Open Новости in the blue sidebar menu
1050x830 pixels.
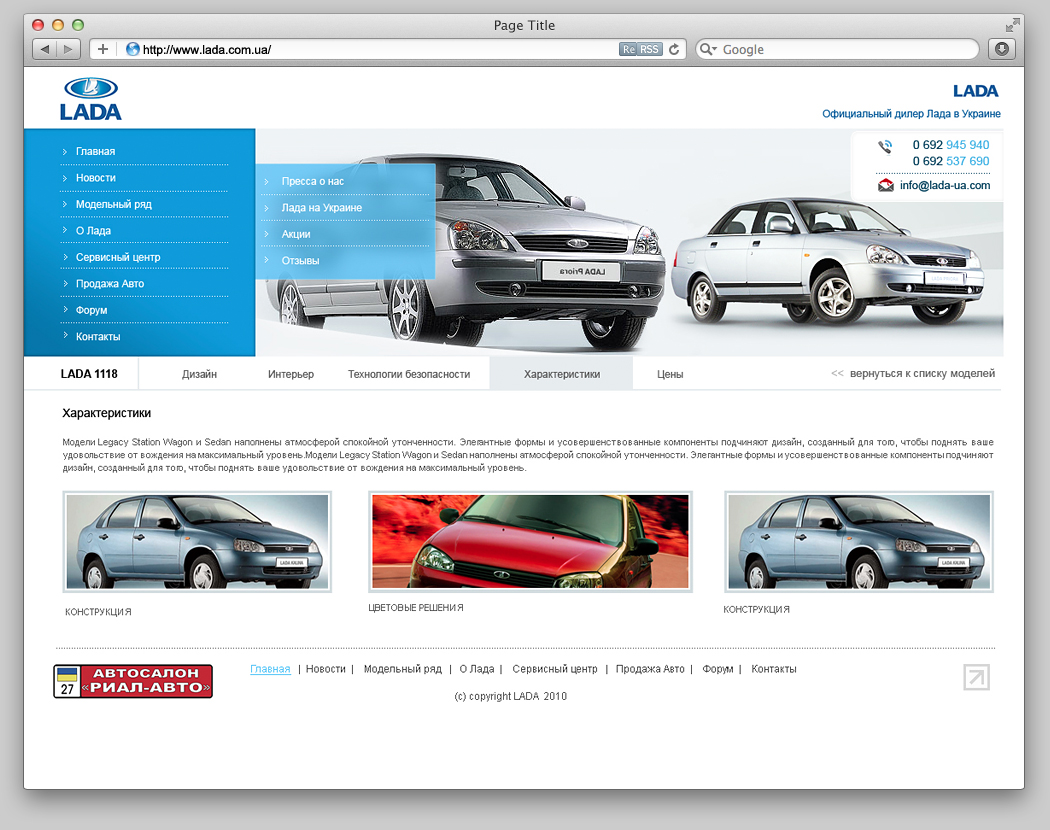pos(96,178)
